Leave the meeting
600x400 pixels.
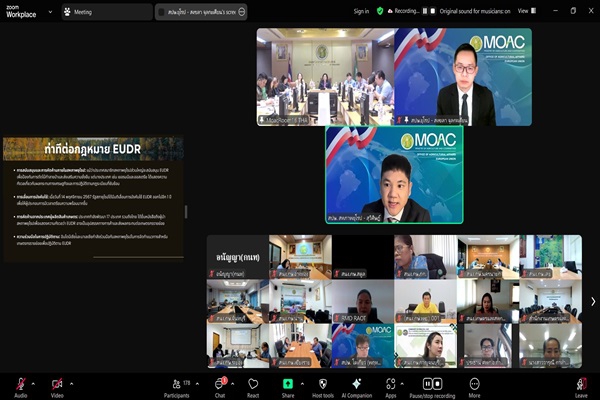[x=581, y=385]
